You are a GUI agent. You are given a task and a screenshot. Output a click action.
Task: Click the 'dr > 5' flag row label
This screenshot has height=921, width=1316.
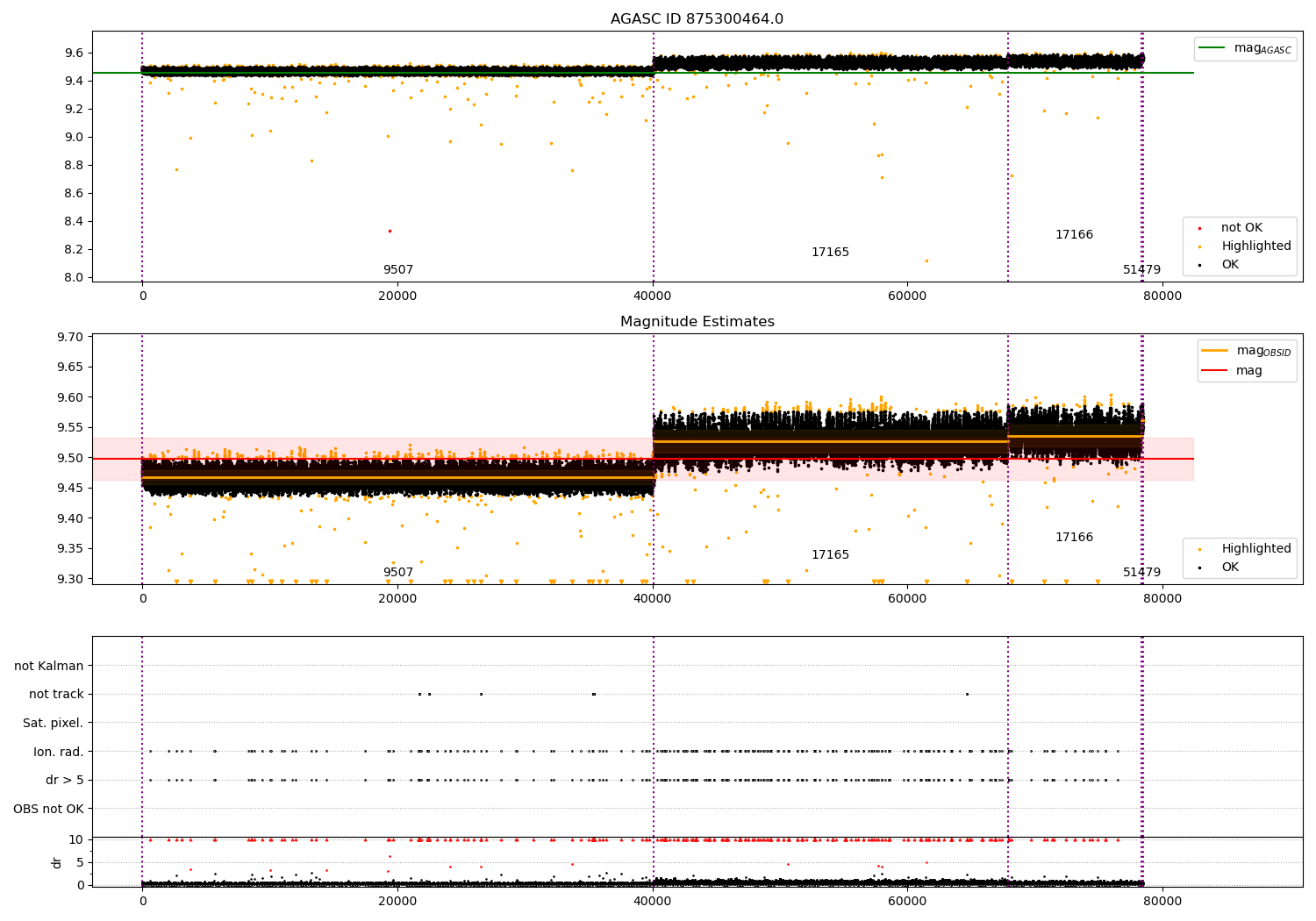65,781
